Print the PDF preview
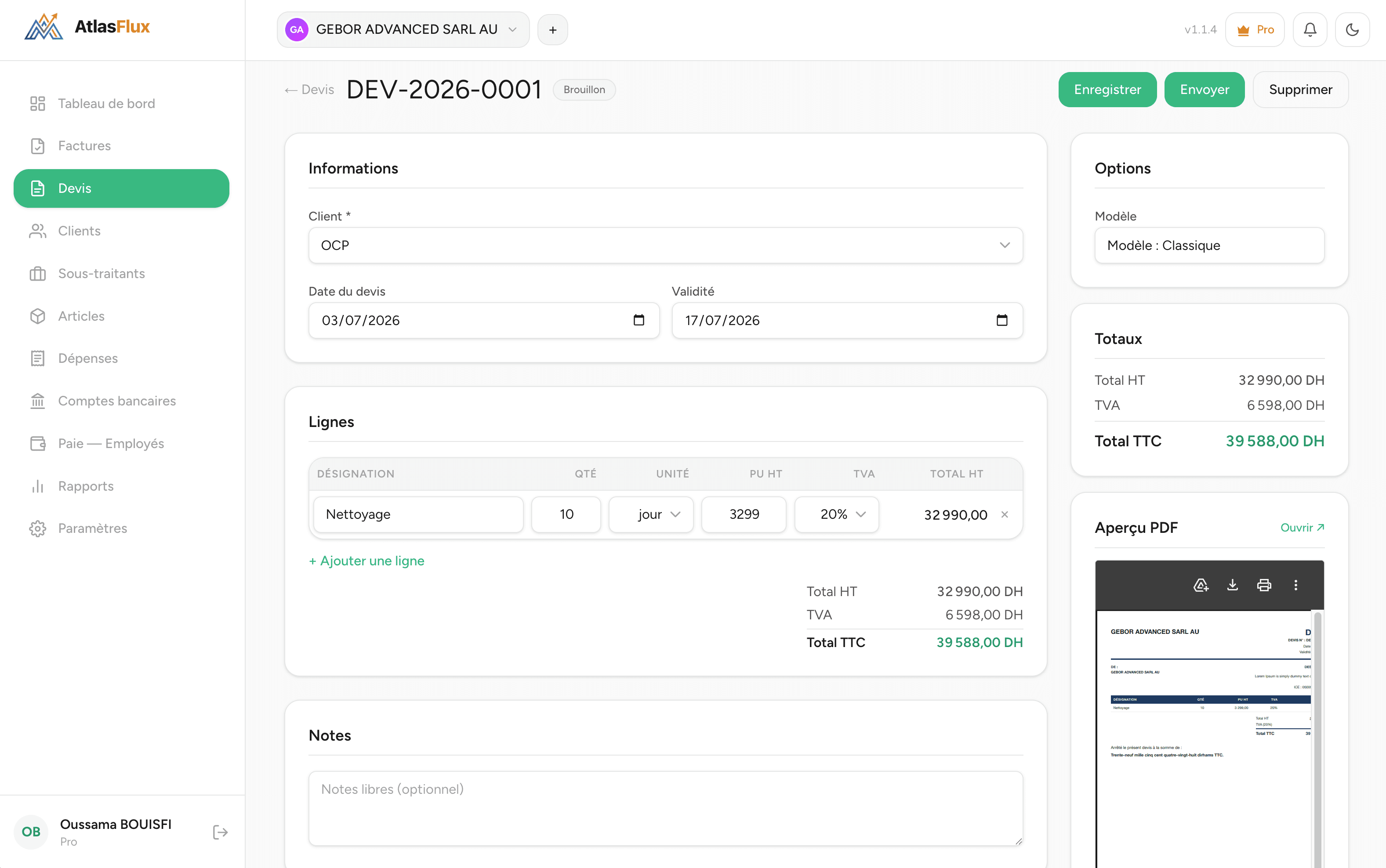The height and width of the screenshot is (868, 1386). coord(1264,585)
